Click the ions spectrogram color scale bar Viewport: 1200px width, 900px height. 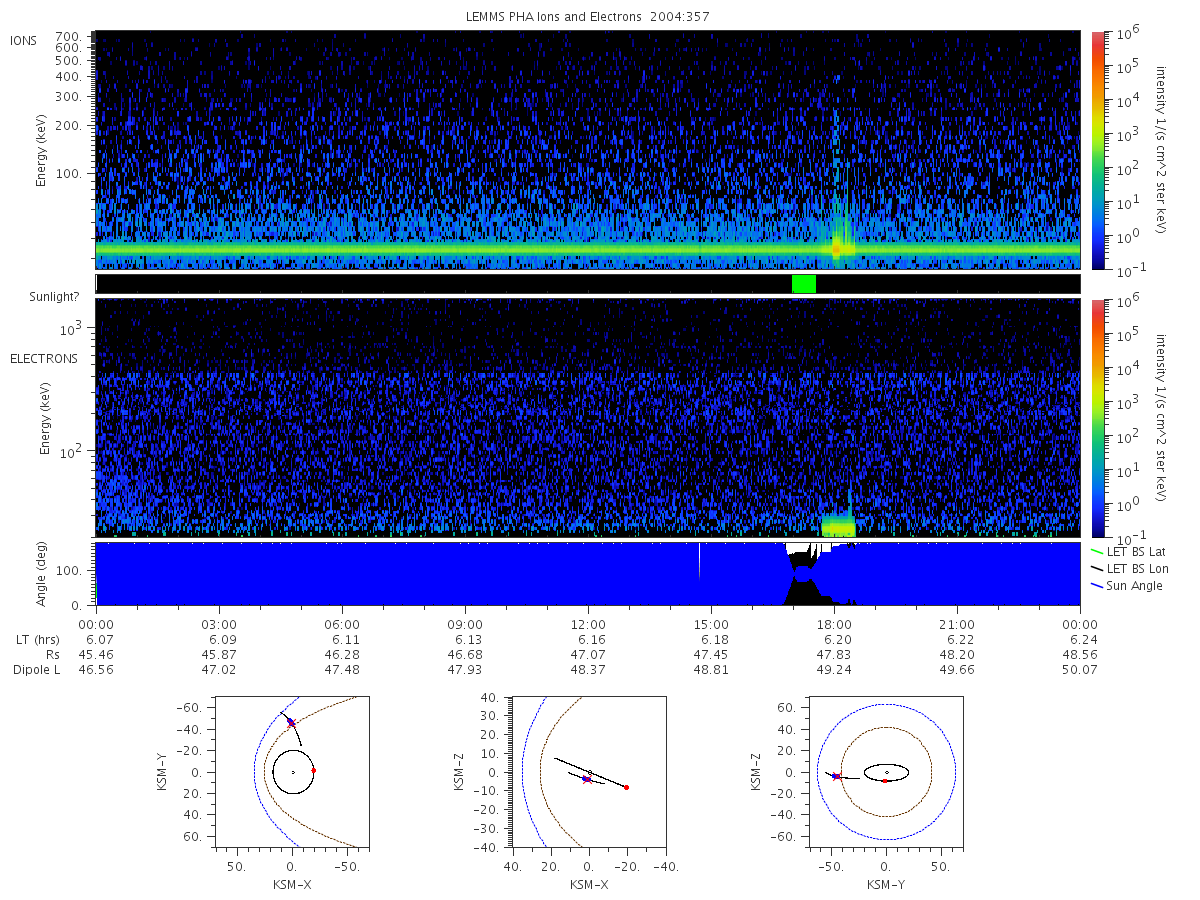pos(1097,150)
